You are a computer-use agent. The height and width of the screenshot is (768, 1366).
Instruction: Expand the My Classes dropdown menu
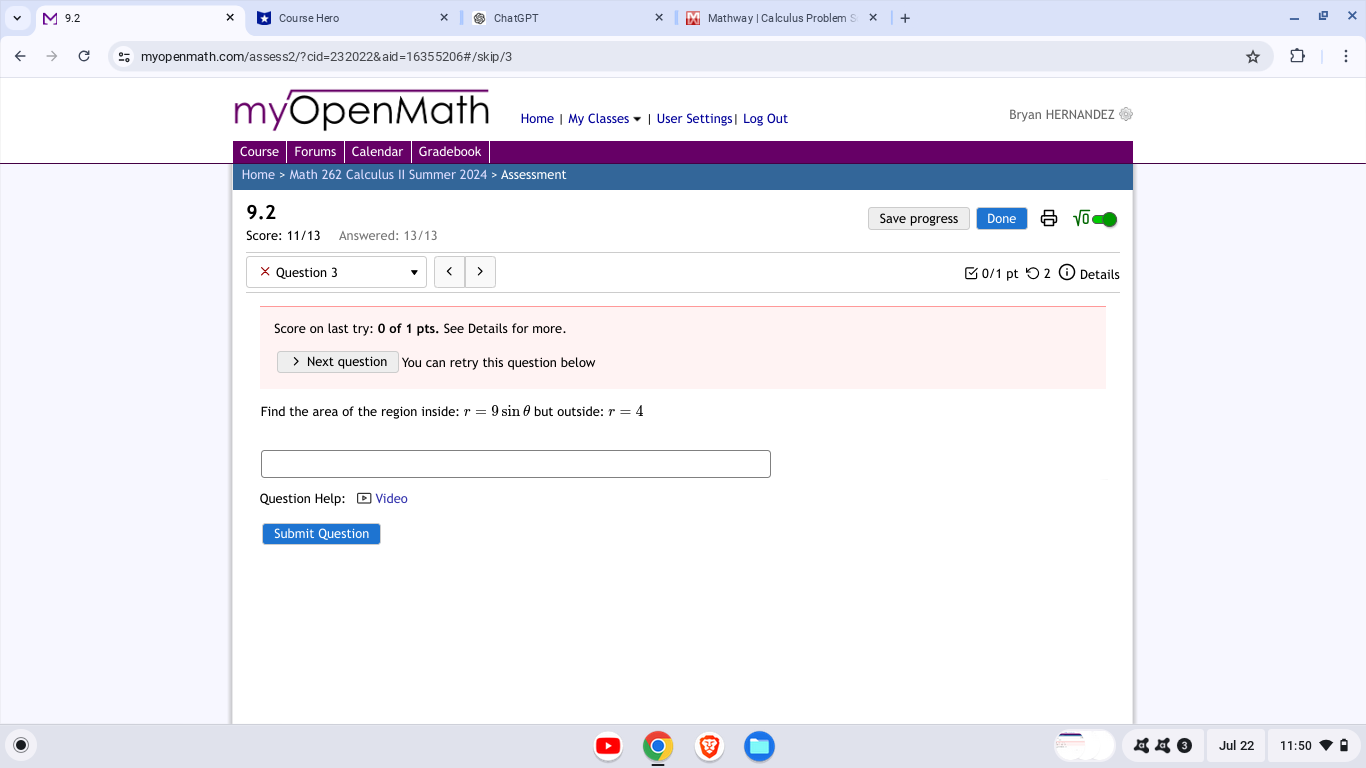click(605, 118)
